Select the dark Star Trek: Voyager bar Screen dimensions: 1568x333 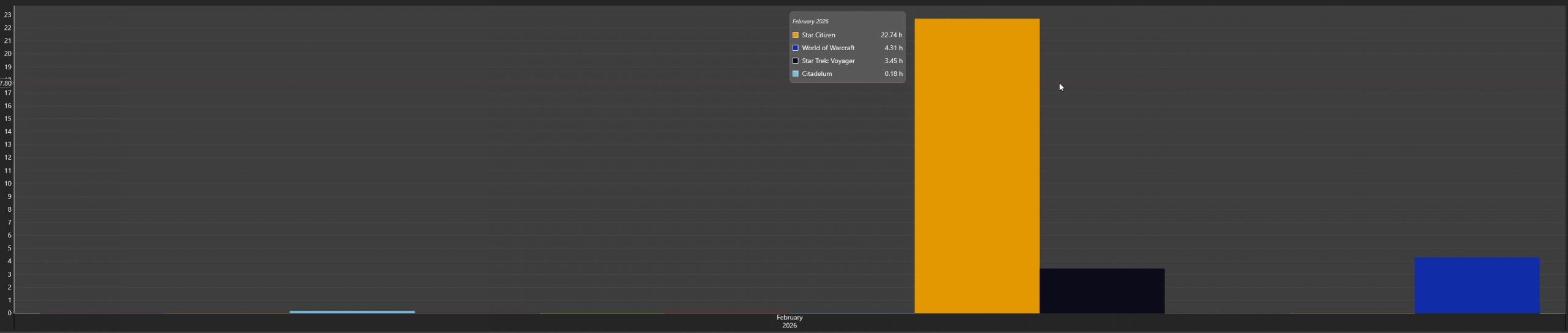1101,291
